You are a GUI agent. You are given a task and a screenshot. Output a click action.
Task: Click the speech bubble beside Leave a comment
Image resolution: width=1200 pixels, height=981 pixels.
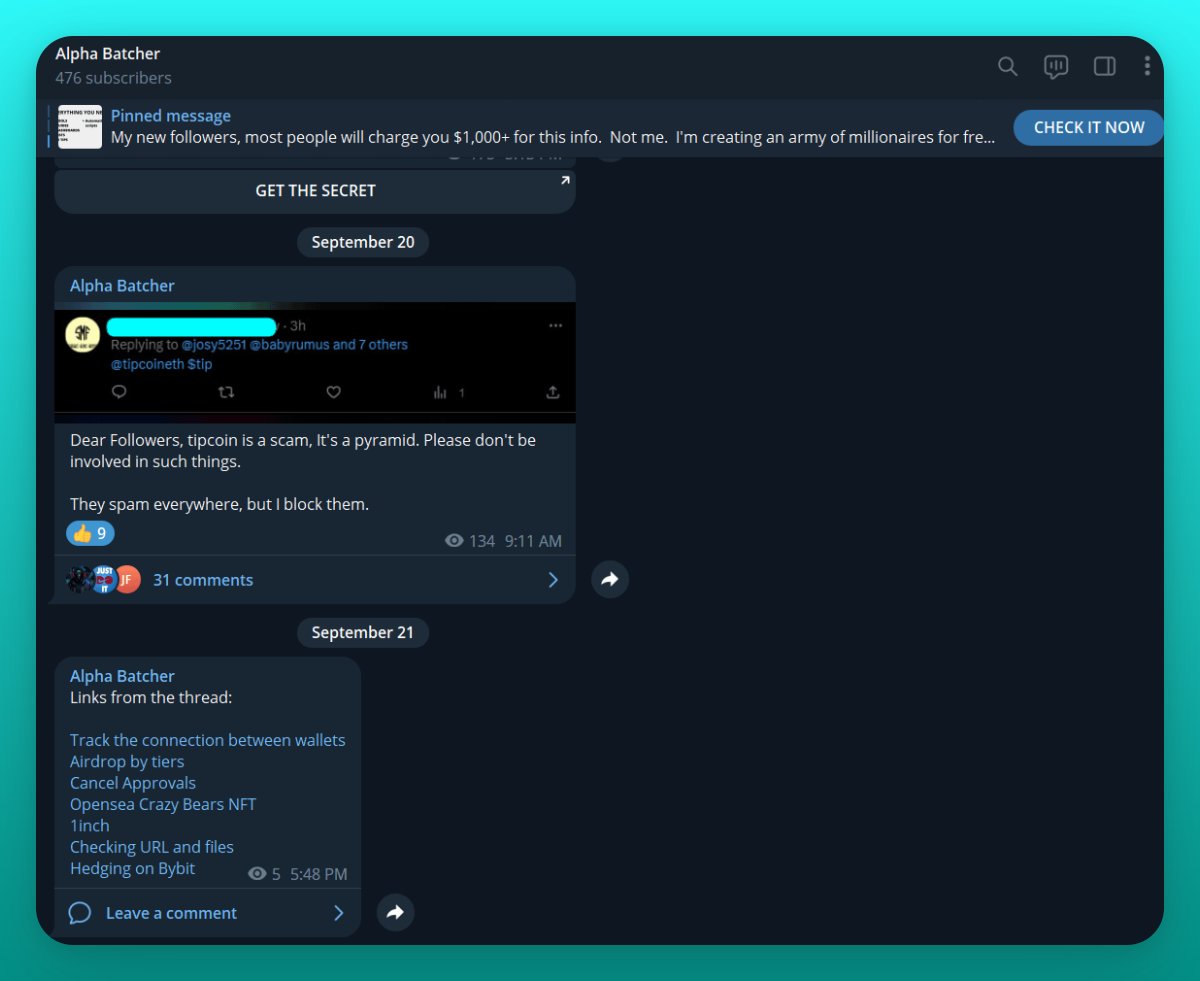click(80, 912)
